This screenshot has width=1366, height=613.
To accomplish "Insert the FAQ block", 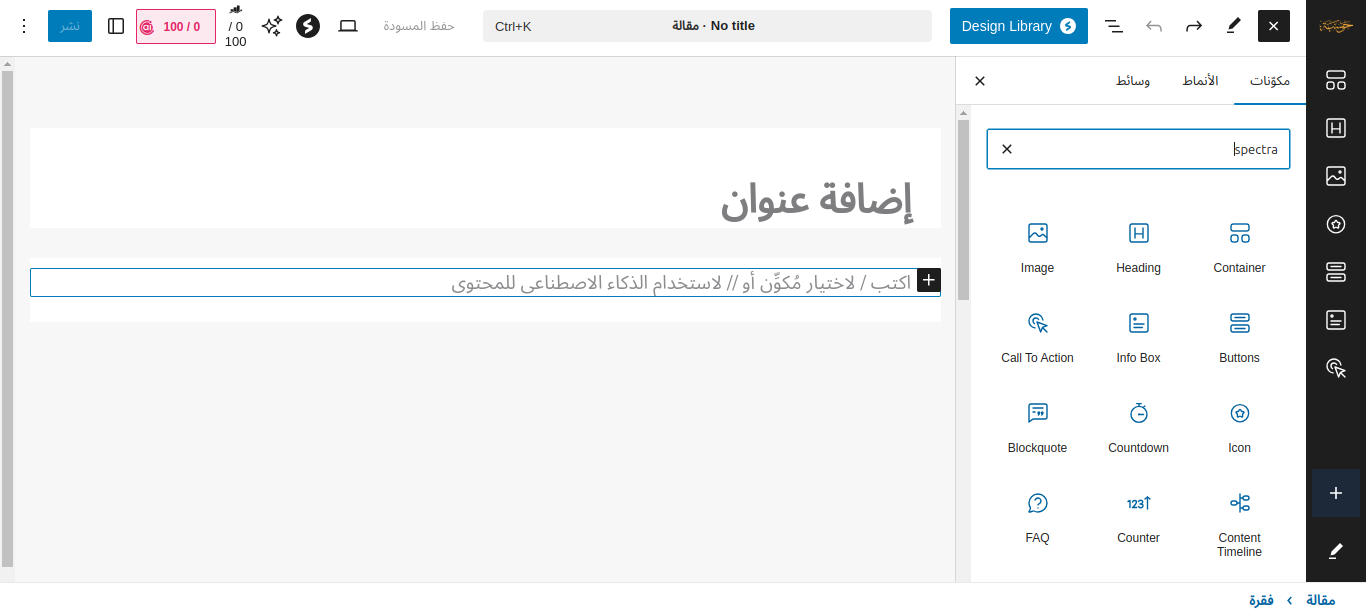I will [1037, 517].
